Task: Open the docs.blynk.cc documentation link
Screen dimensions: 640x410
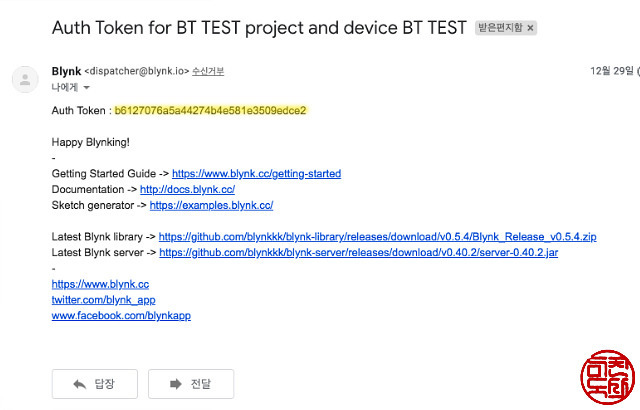Action: pyautogui.click(x=187, y=190)
